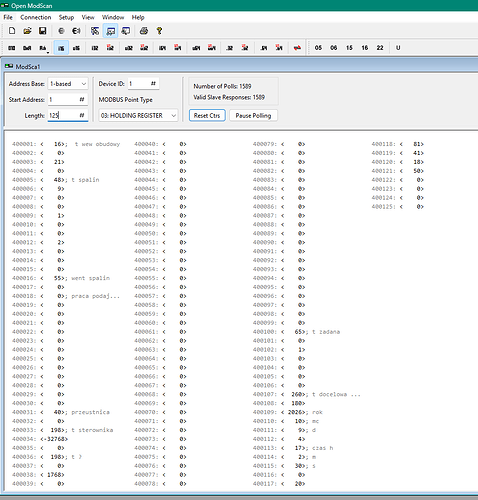The height and width of the screenshot is (500, 478).
Task: Click Reset Ctrs button
Action: [x=207, y=115]
